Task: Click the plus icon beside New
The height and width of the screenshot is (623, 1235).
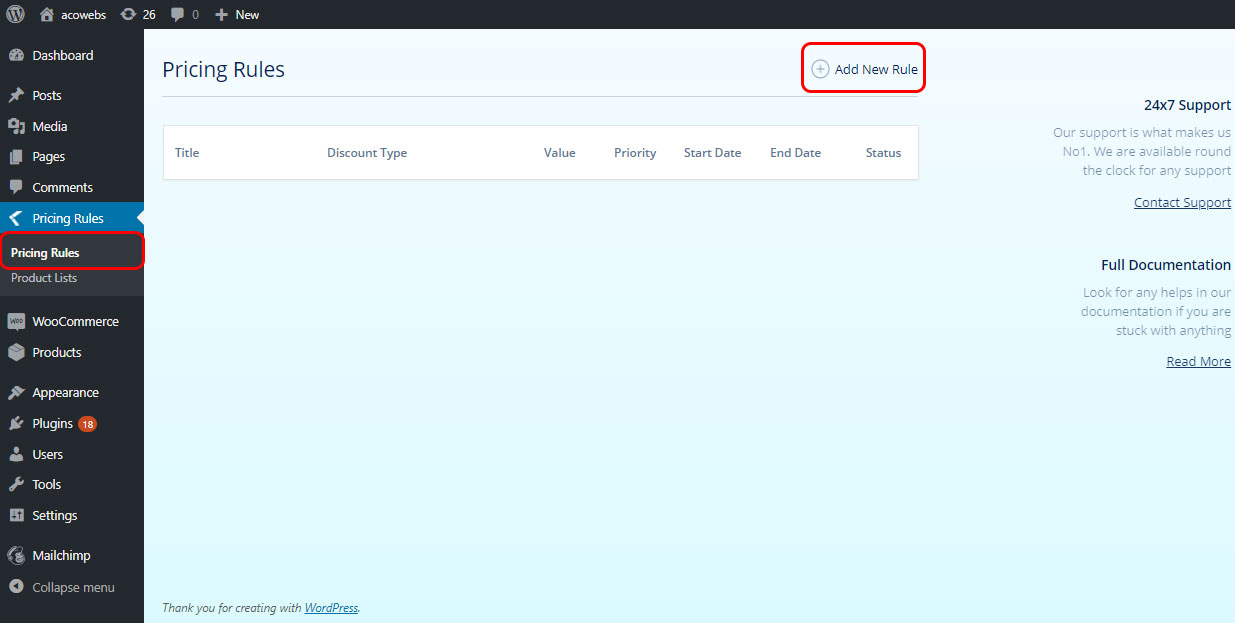Action: click(x=222, y=15)
